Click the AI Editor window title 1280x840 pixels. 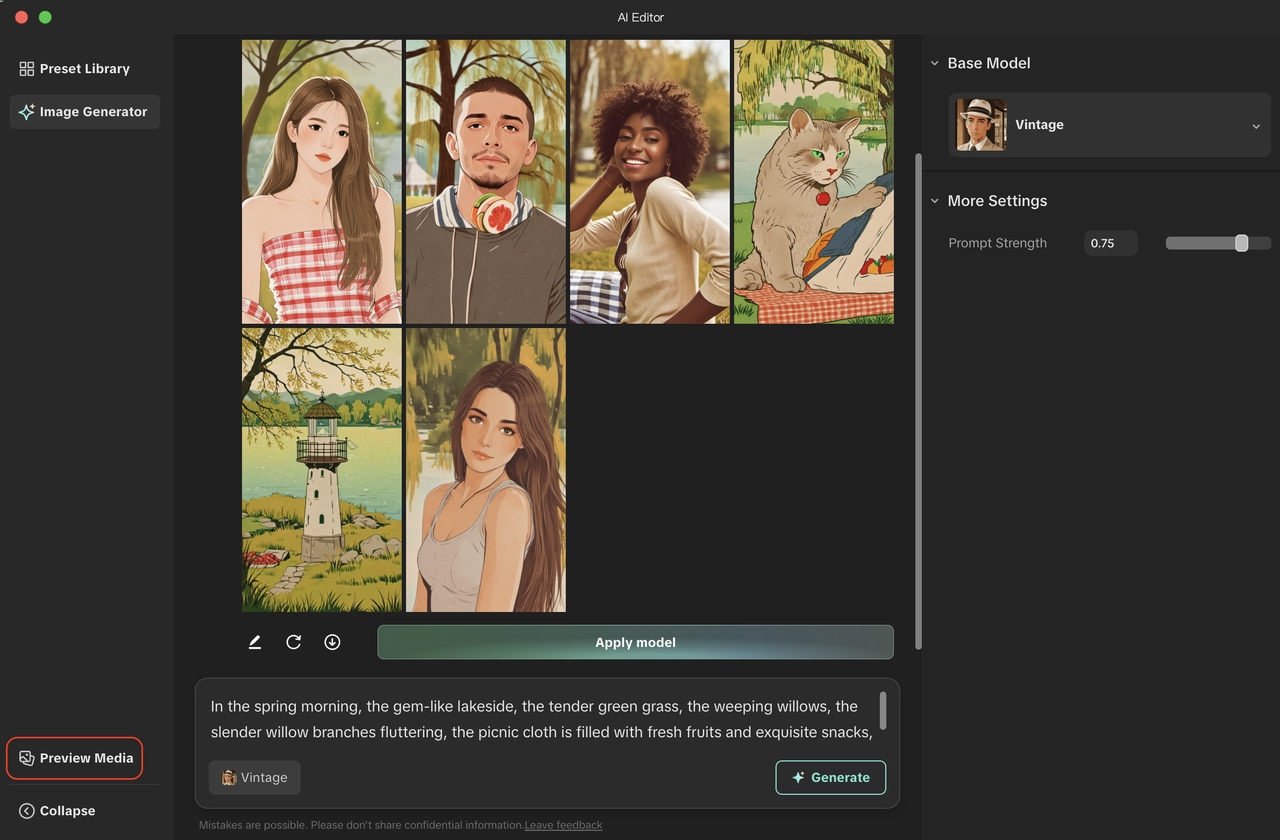click(x=640, y=17)
